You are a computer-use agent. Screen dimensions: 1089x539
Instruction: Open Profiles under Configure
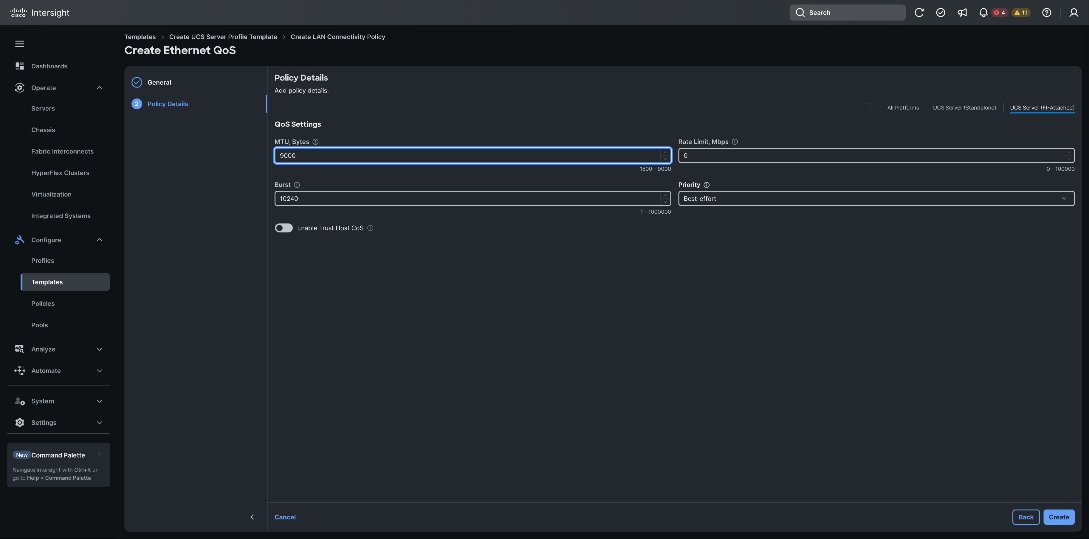(x=43, y=261)
